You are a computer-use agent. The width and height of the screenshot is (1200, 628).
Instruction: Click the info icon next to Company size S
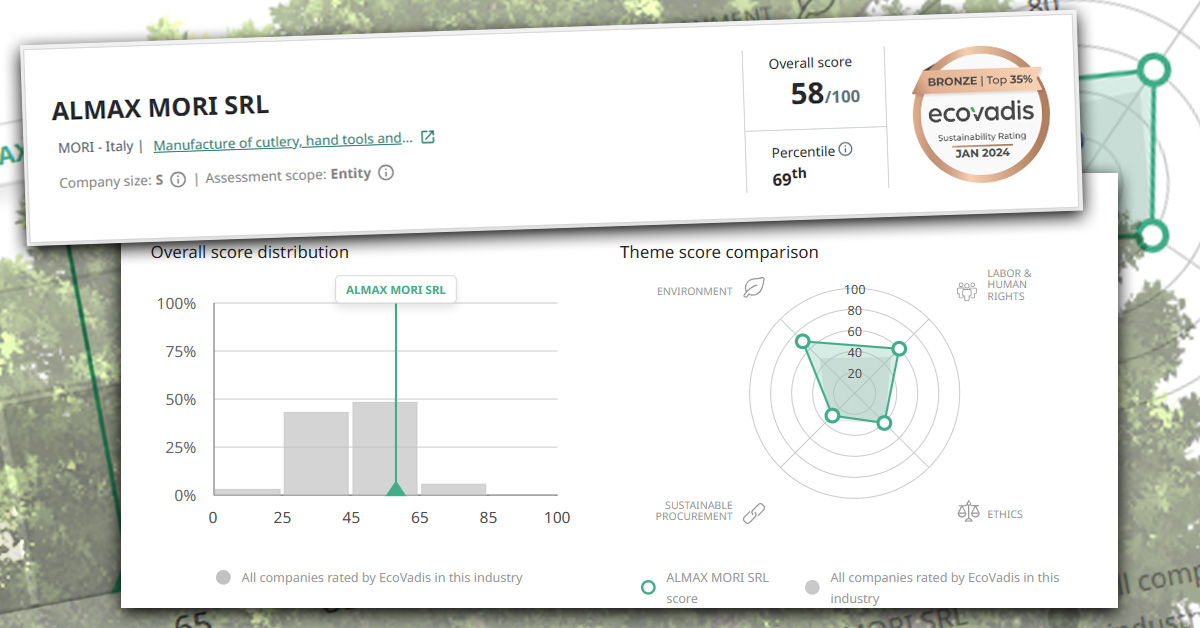[x=178, y=180]
